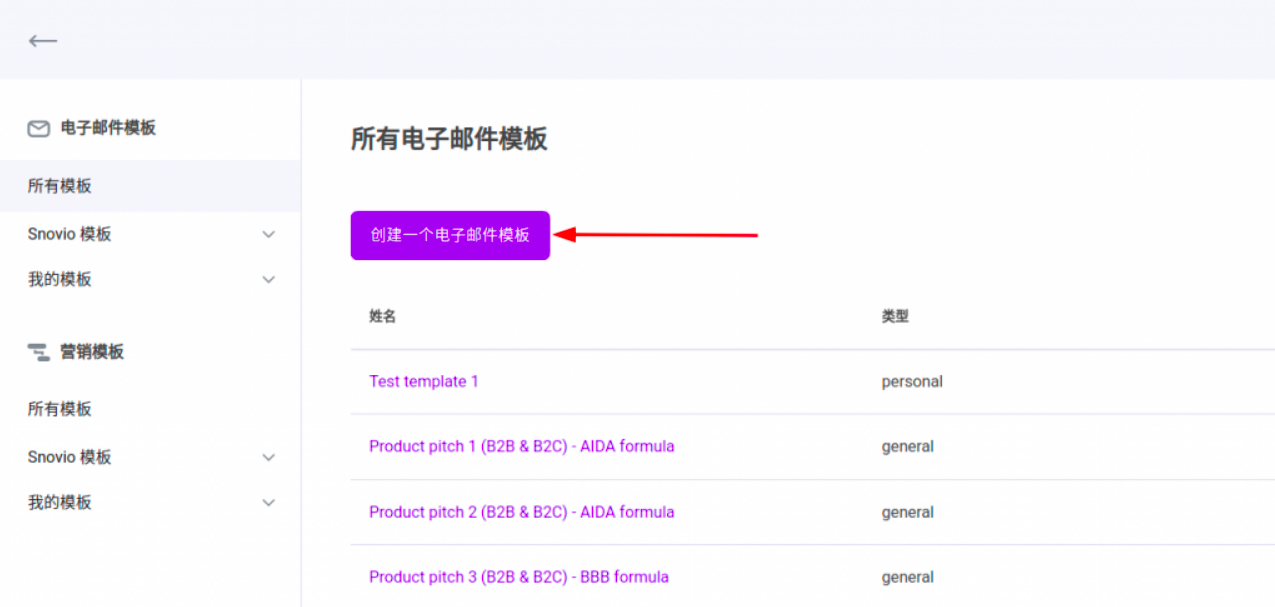Image resolution: width=1275 pixels, height=607 pixels.
Task: Expand 我的模板 chevron in campaign templates
Action: pyautogui.click(x=268, y=503)
